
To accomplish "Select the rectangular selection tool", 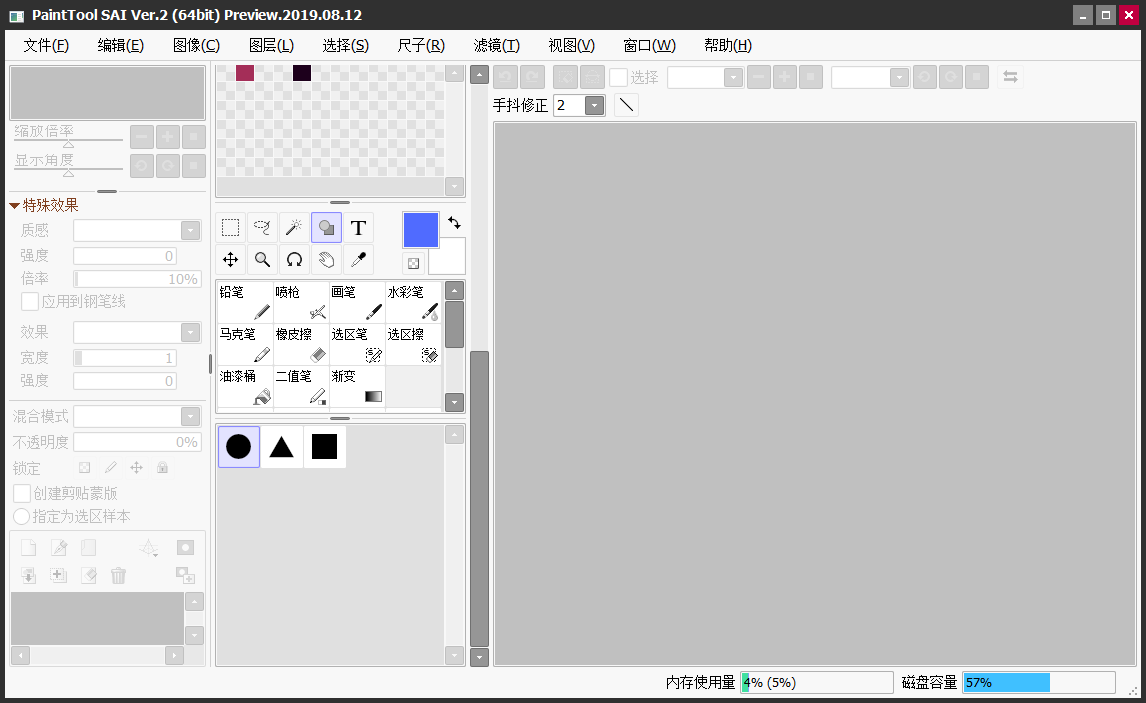I will coord(230,228).
